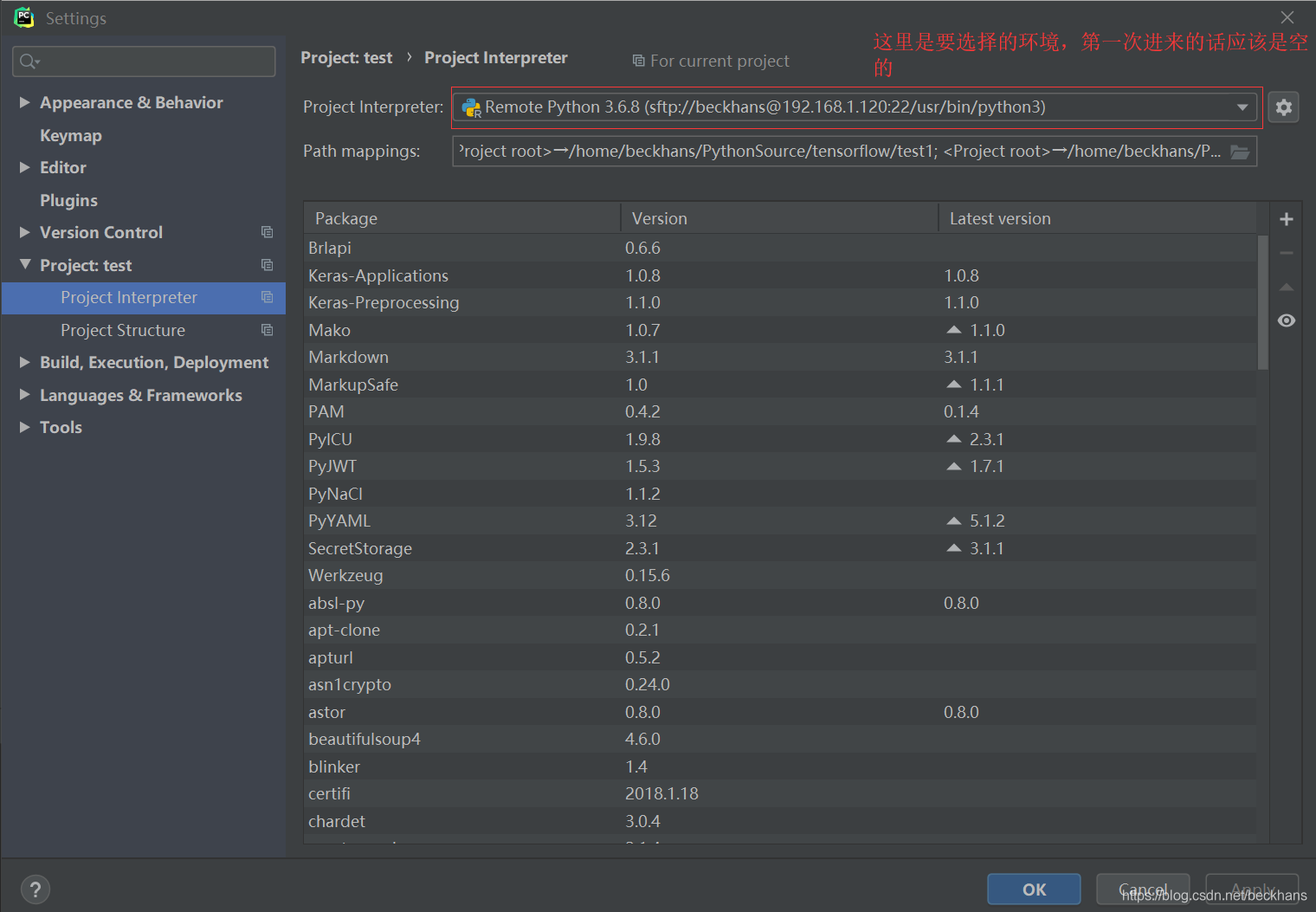This screenshot has width=1316, height=912.
Task: Click the copy icon beside Project Interpreter
Action: point(267,297)
